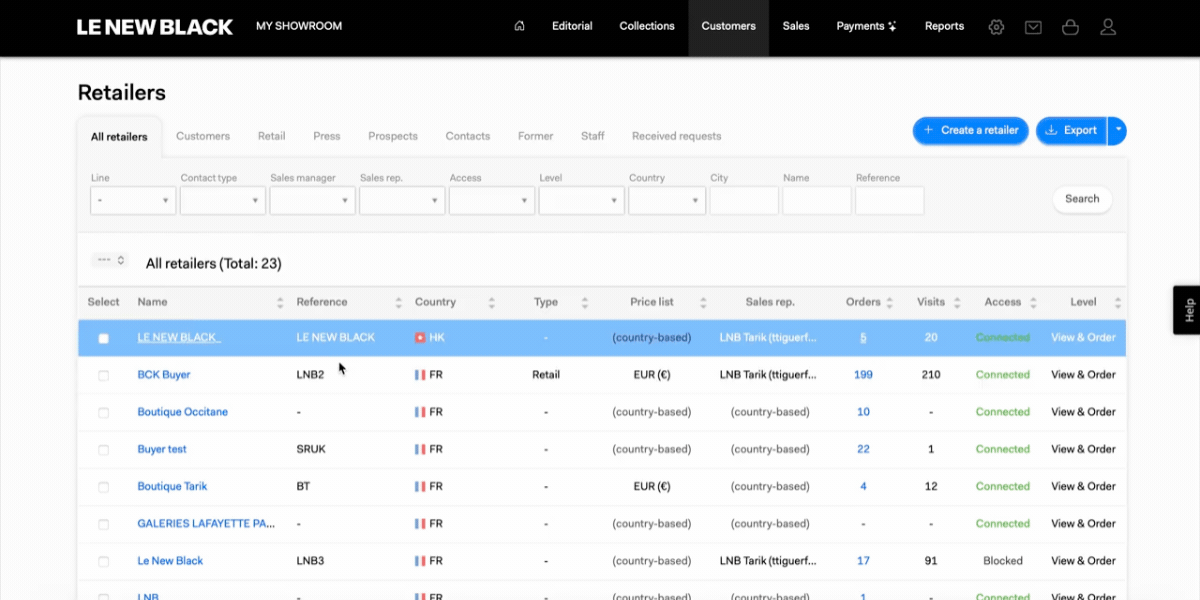Viewport: 1200px width, 600px height.
Task: Open the Boutique Occitane retailer link
Action: (183, 412)
